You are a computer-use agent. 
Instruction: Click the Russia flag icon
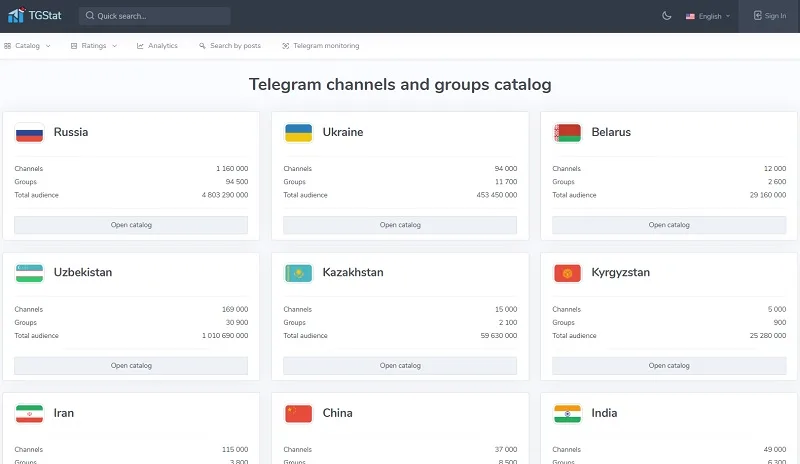tap(30, 133)
